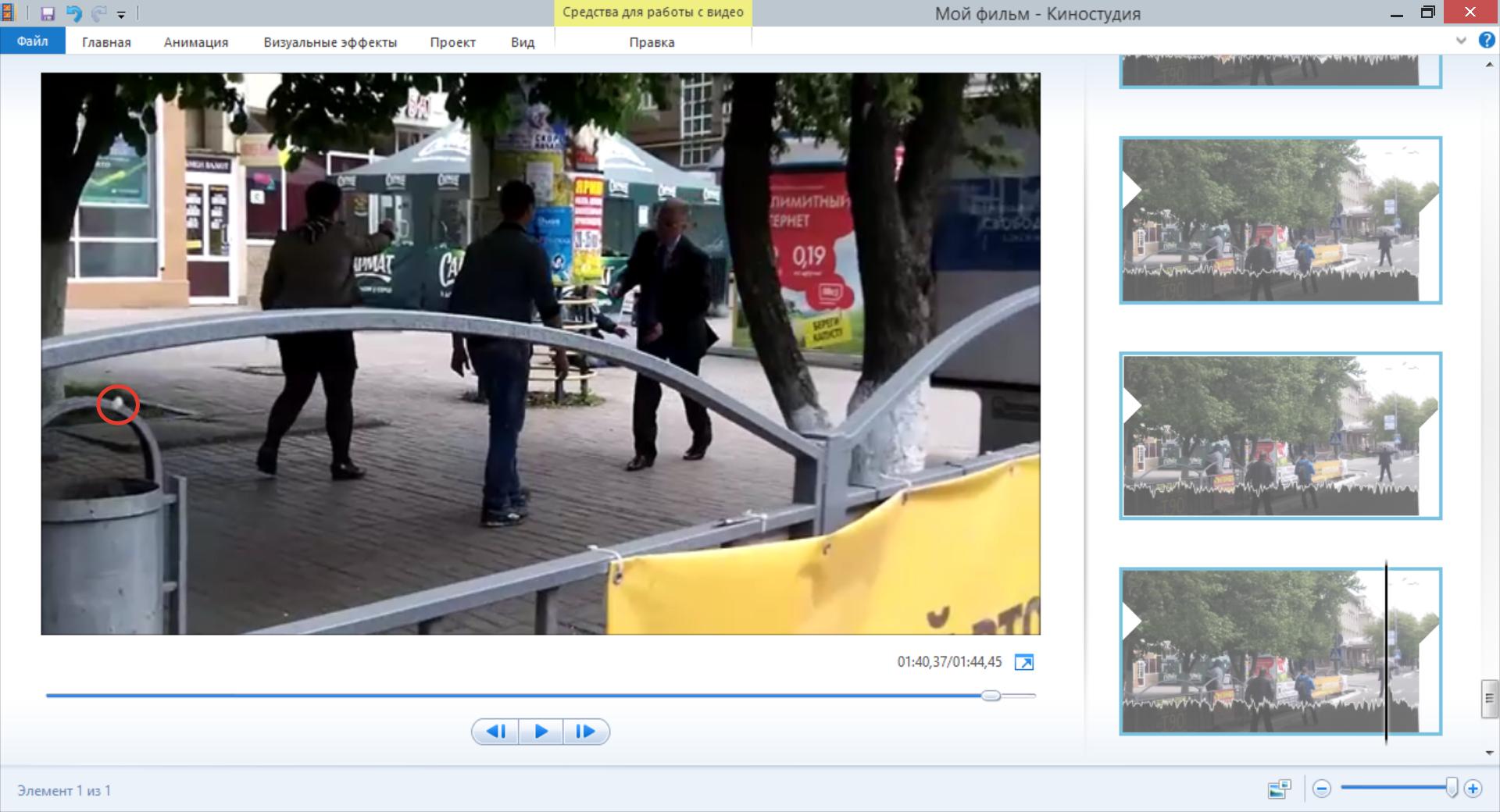Screen dimensions: 1500x812
Task: Open Help with the question mark icon
Action: click(1486, 41)
